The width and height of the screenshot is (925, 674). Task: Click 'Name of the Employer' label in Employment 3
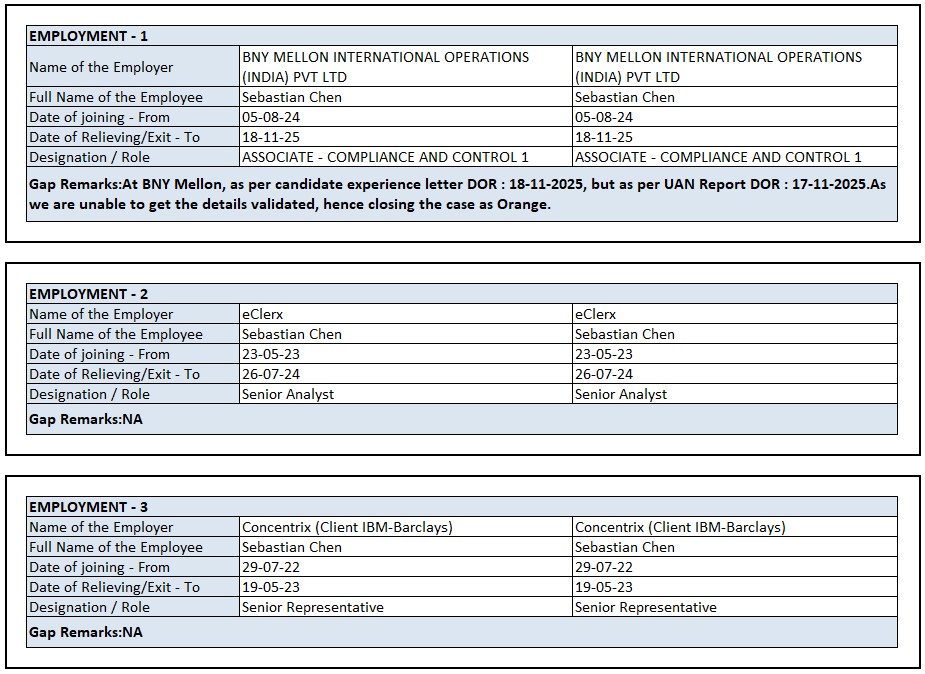coord(101,527)
